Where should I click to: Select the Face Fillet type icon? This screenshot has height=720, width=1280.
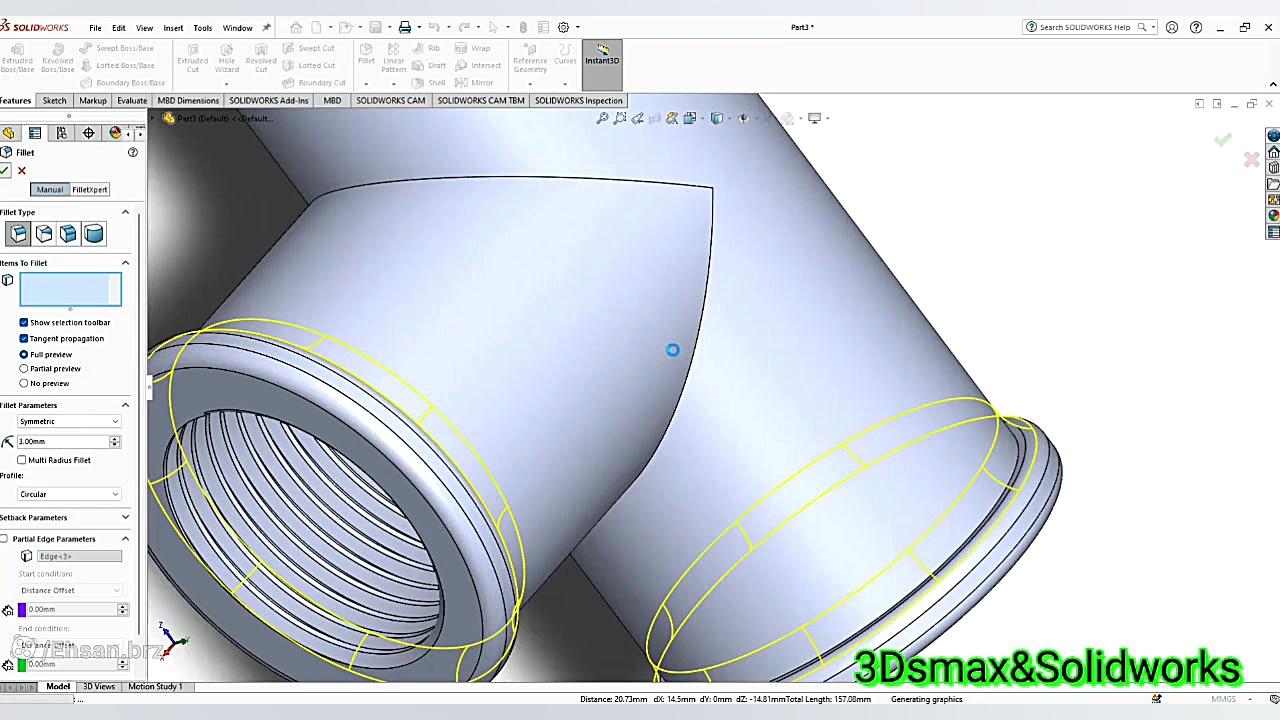pos(68,234)
